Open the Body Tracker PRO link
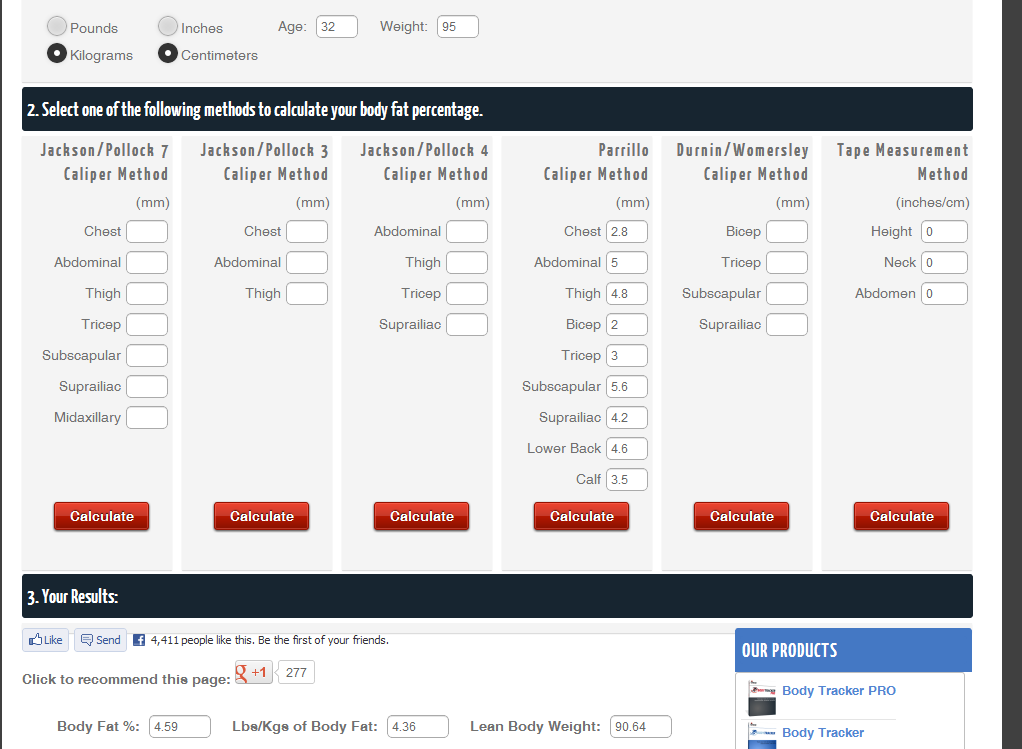The height and width of the screenshot is (749, 1022). [838, 691]
